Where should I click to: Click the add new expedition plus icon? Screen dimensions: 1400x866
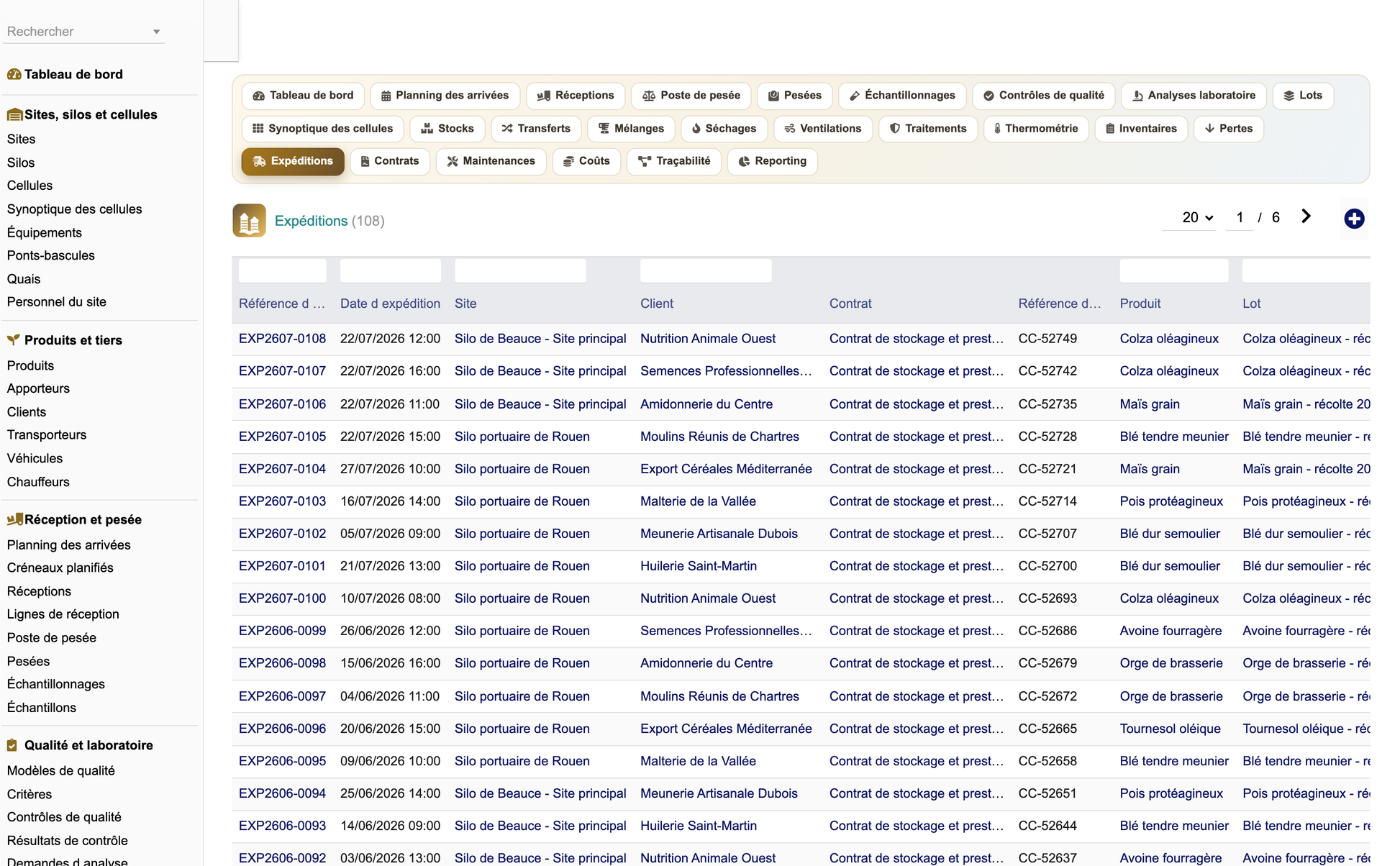pyautogui.click(x=1354, y=219)
